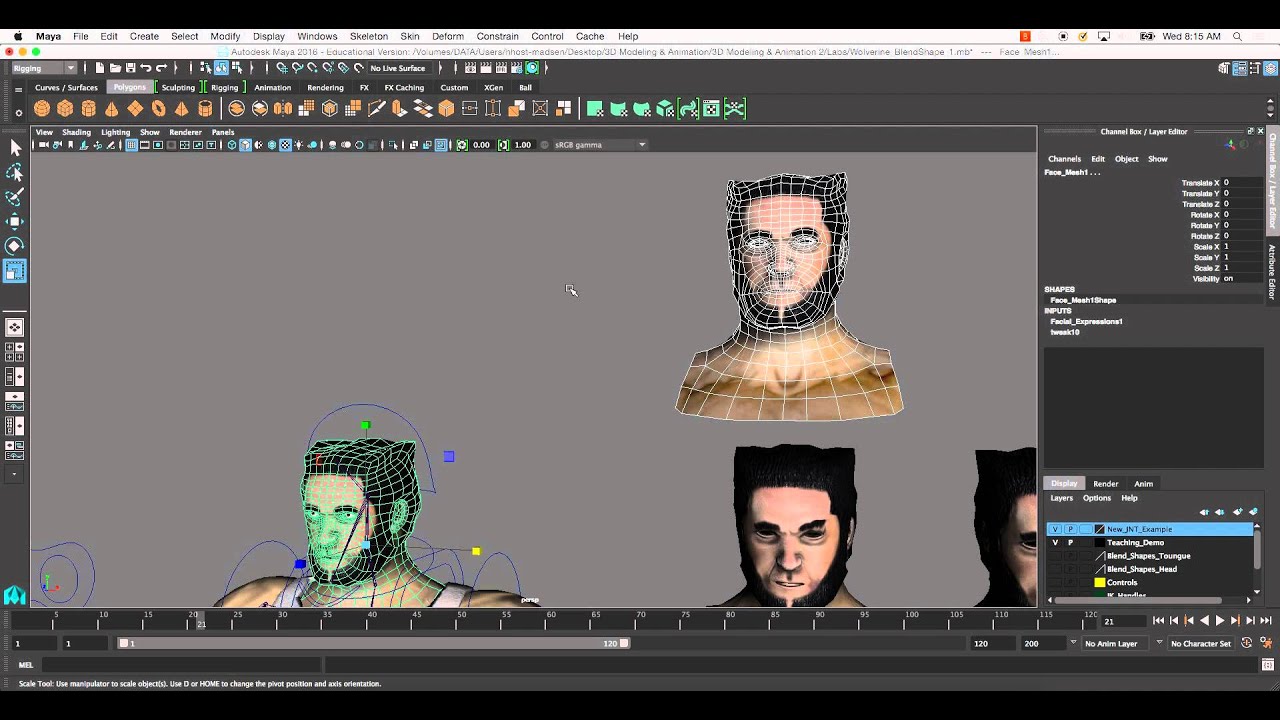Screen dimensions: 1280x720
Task: Open the Skeleton menu
Action: (368, 36)
